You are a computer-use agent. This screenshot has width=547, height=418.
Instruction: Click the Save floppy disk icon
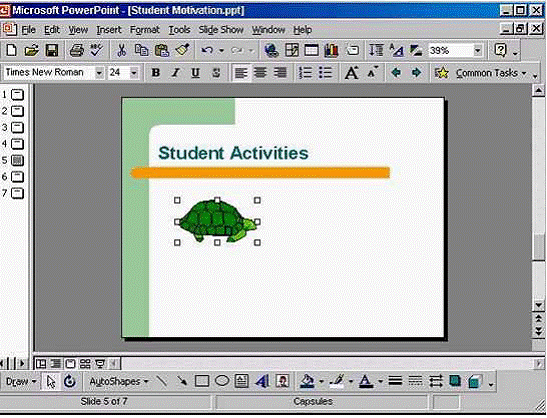tap(52, 51)
